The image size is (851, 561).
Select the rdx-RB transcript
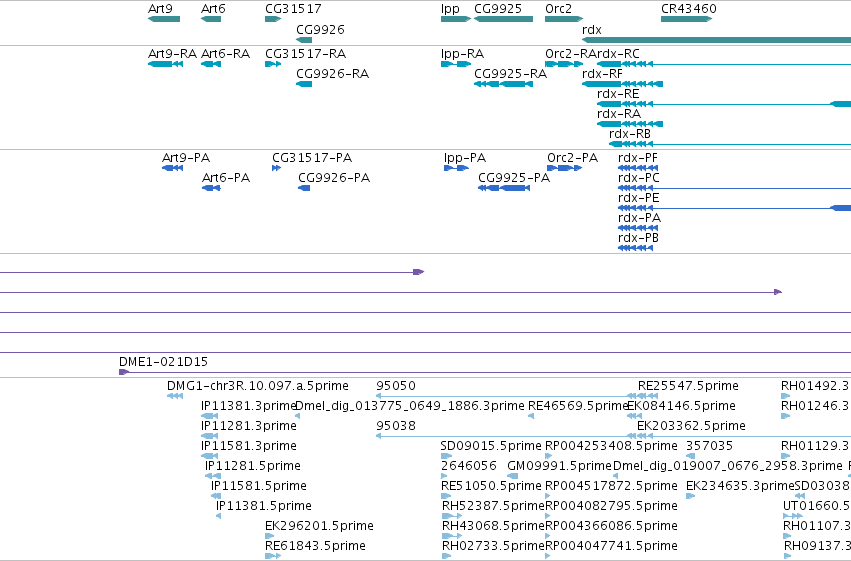(x=730, y=144)
